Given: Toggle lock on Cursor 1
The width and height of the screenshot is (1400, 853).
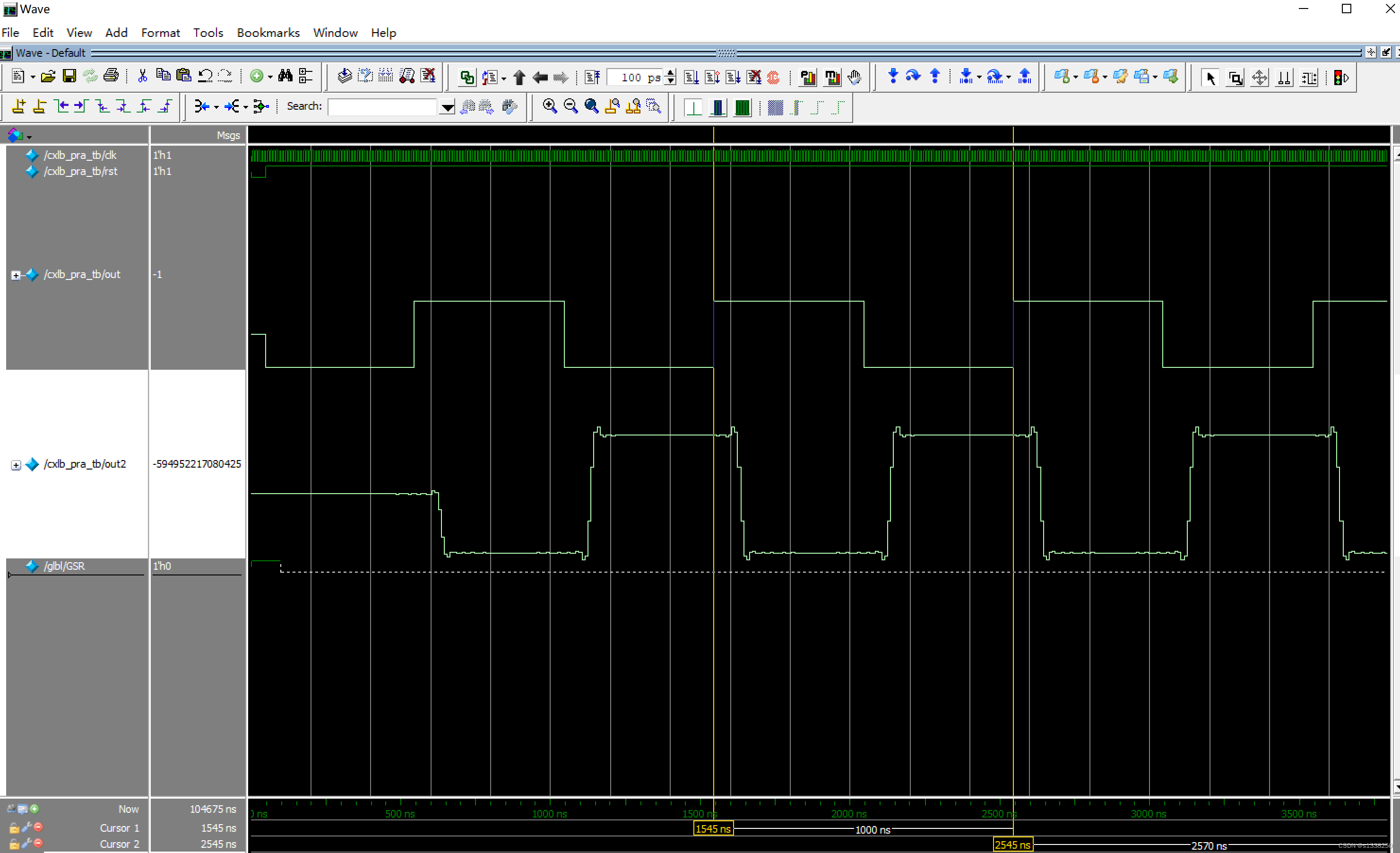Looking at the screenshot, I should click(14, 828).
